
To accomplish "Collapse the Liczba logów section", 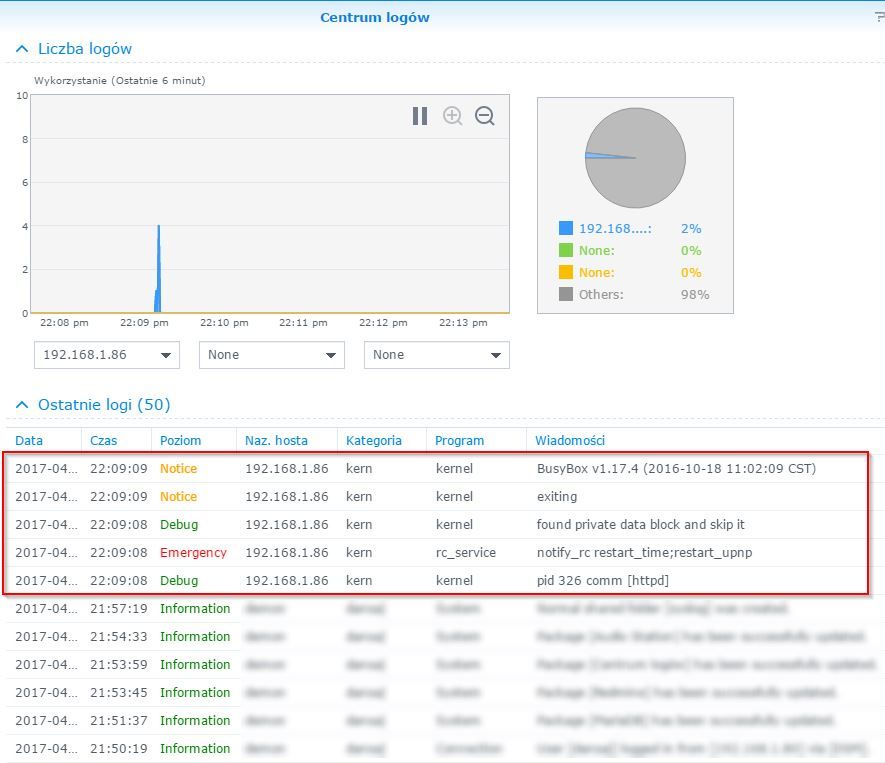I will pos(22,49).
